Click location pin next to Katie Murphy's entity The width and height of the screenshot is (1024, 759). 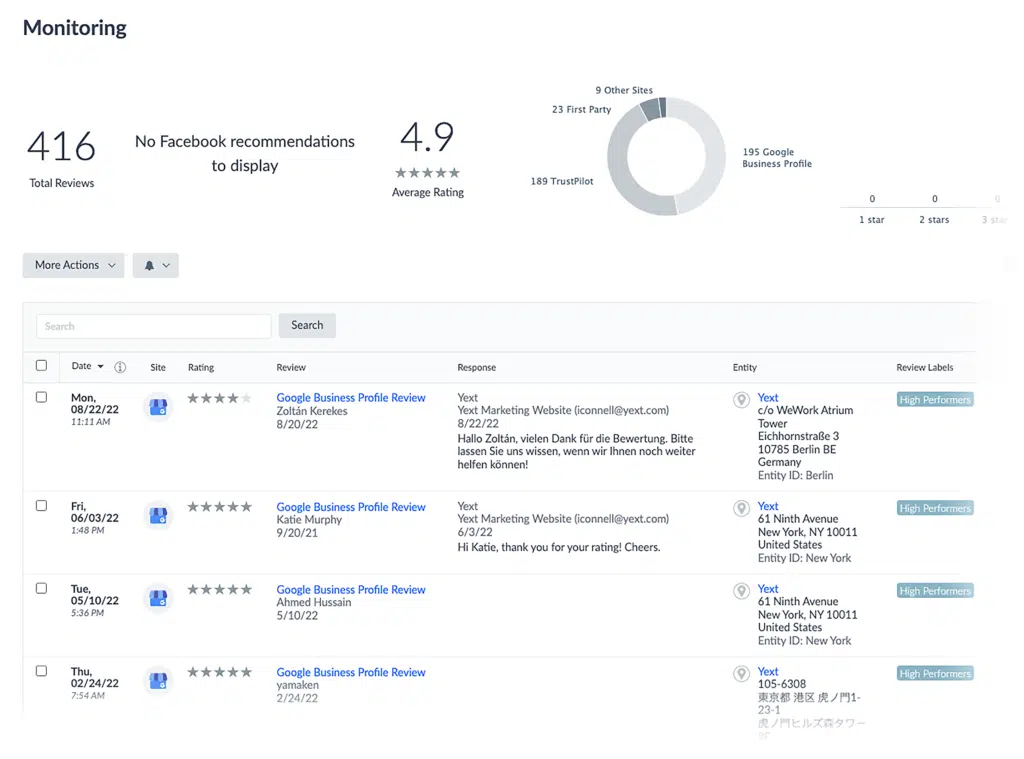pyautogui.click(x=741, y=508)
